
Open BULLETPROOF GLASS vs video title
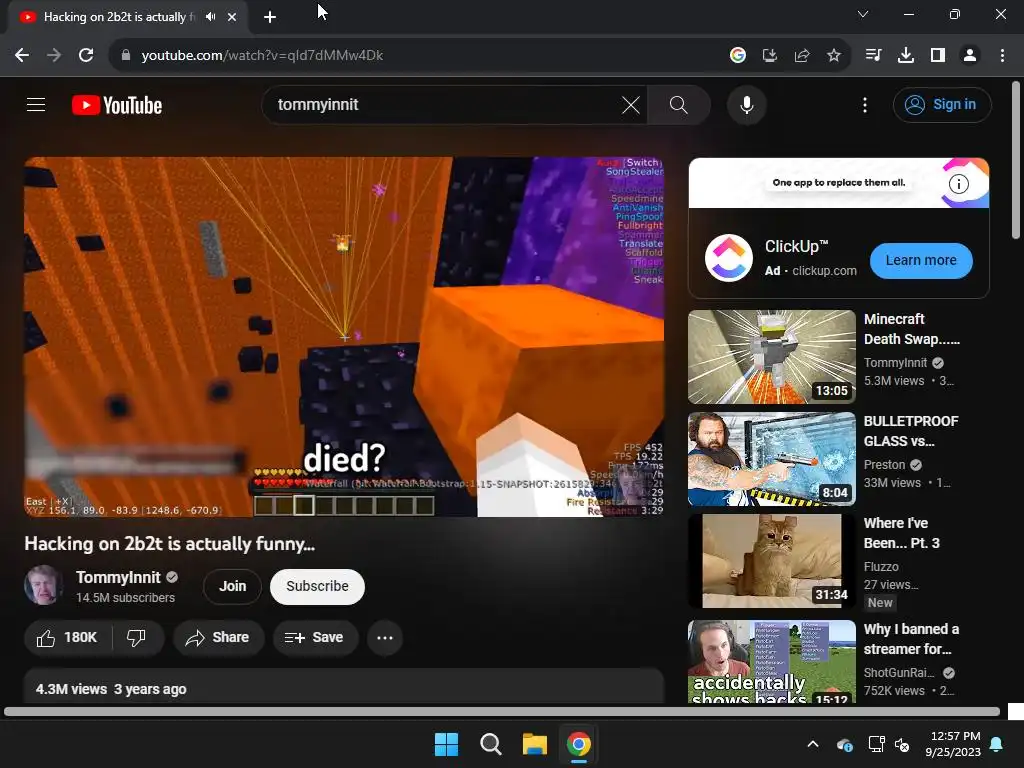911,431
